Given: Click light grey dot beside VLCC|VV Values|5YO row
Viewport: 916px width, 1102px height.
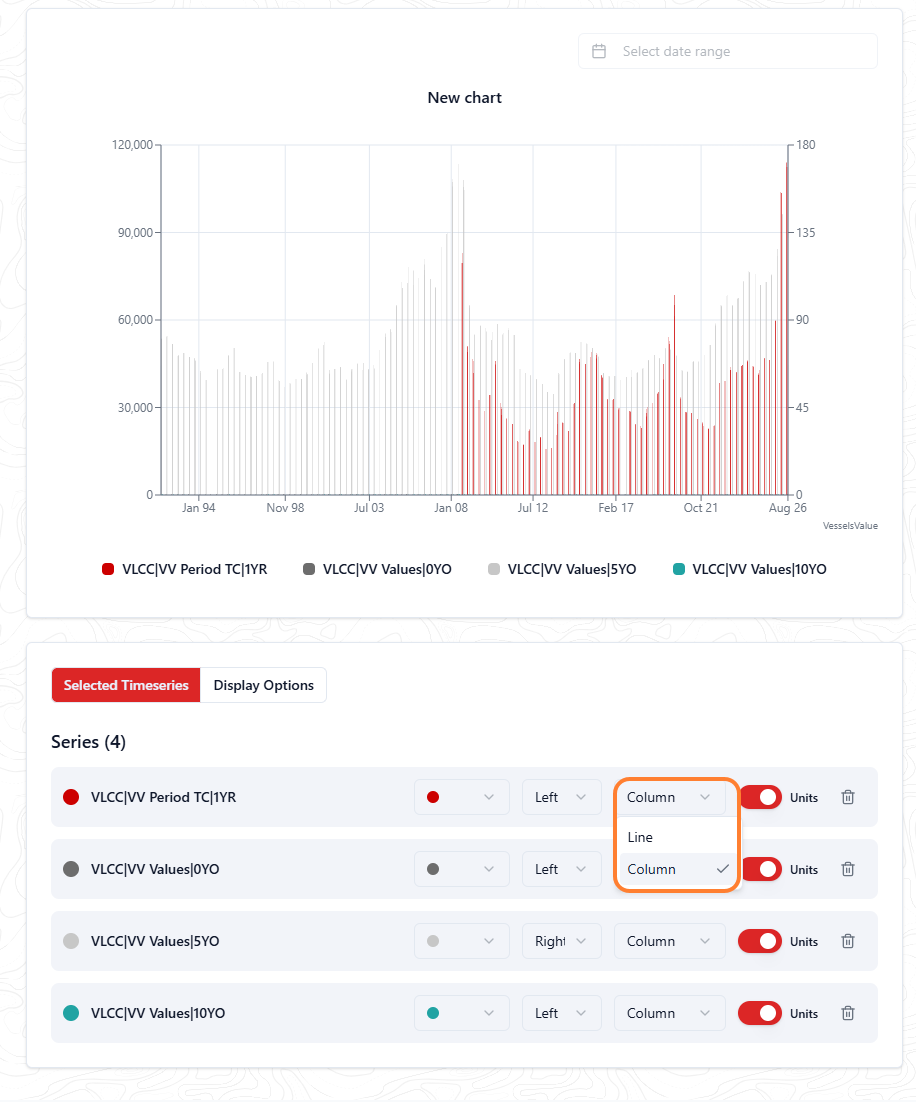Looking at the screenshot, I should pos(71,941).
